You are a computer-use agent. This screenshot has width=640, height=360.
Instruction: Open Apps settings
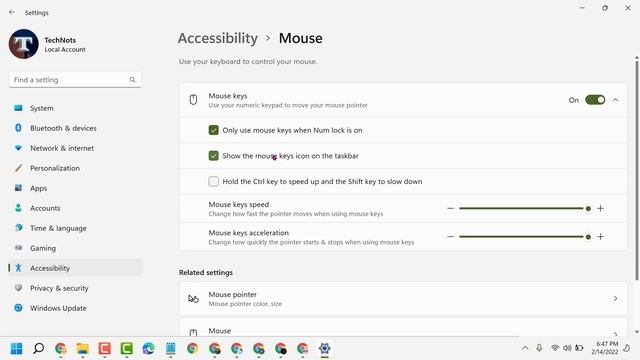click(x=75, y=188)
